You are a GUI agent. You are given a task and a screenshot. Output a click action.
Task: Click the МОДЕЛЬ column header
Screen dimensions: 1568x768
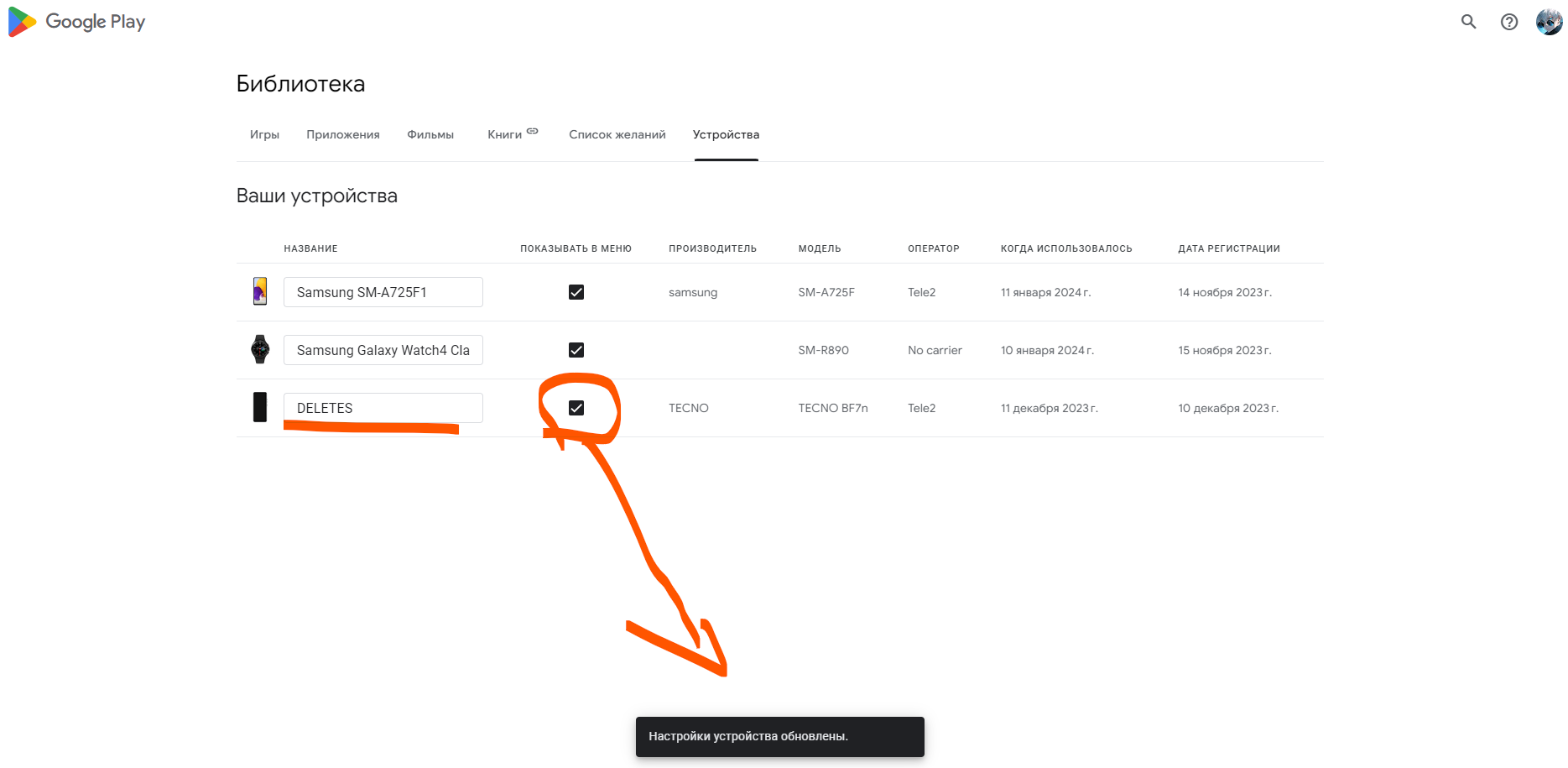click(x=820, y=248)
